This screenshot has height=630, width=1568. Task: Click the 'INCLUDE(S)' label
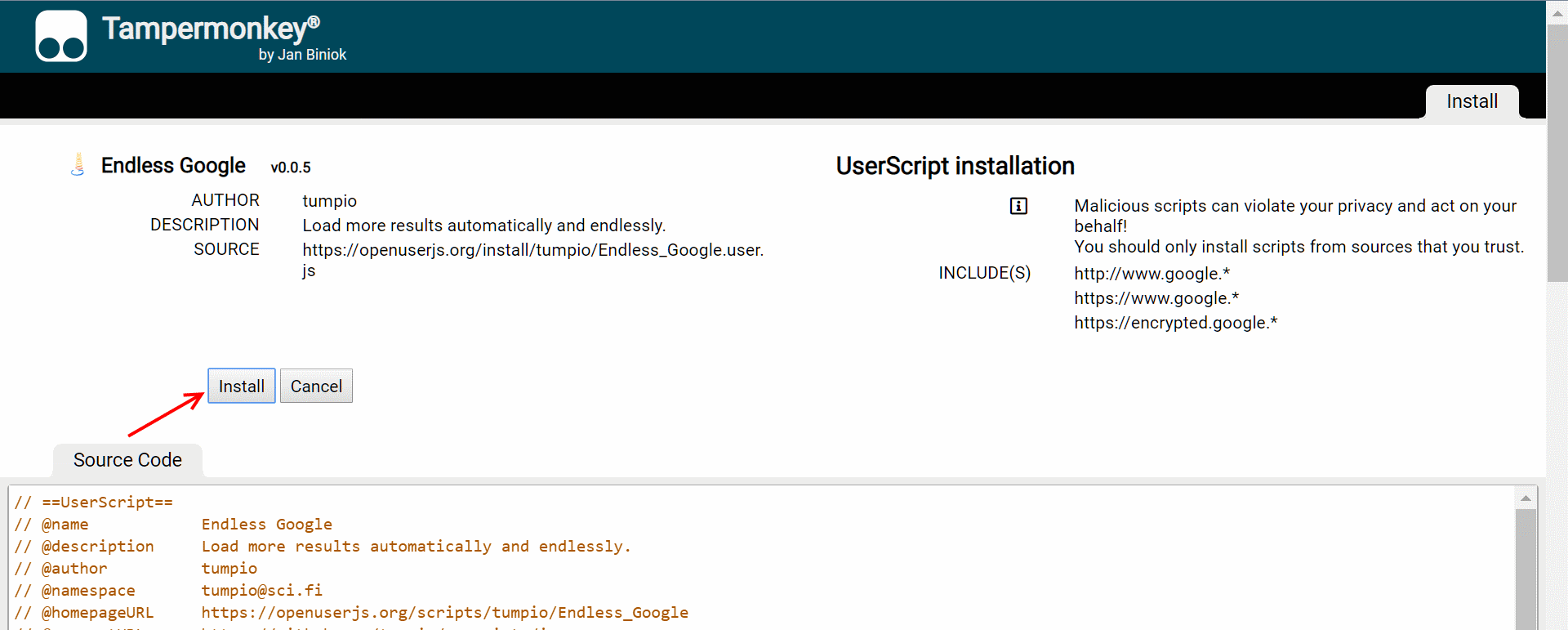pyautogui.click(x=984, y=273)
